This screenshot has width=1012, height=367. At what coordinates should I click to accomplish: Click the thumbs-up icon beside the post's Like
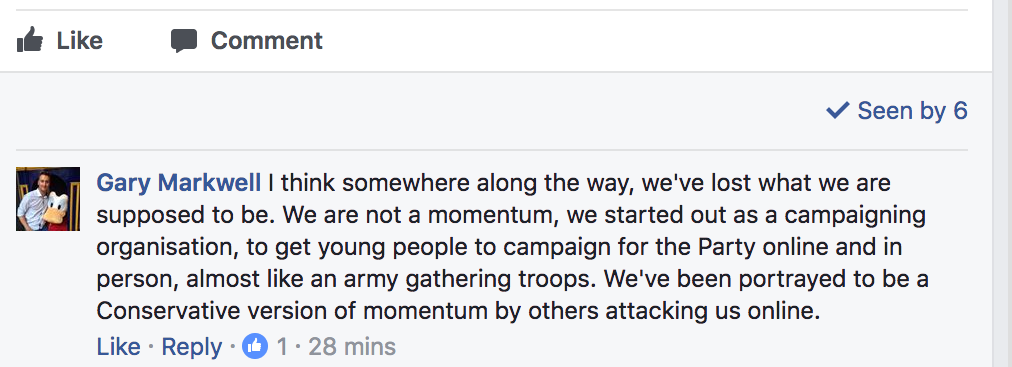30,41
